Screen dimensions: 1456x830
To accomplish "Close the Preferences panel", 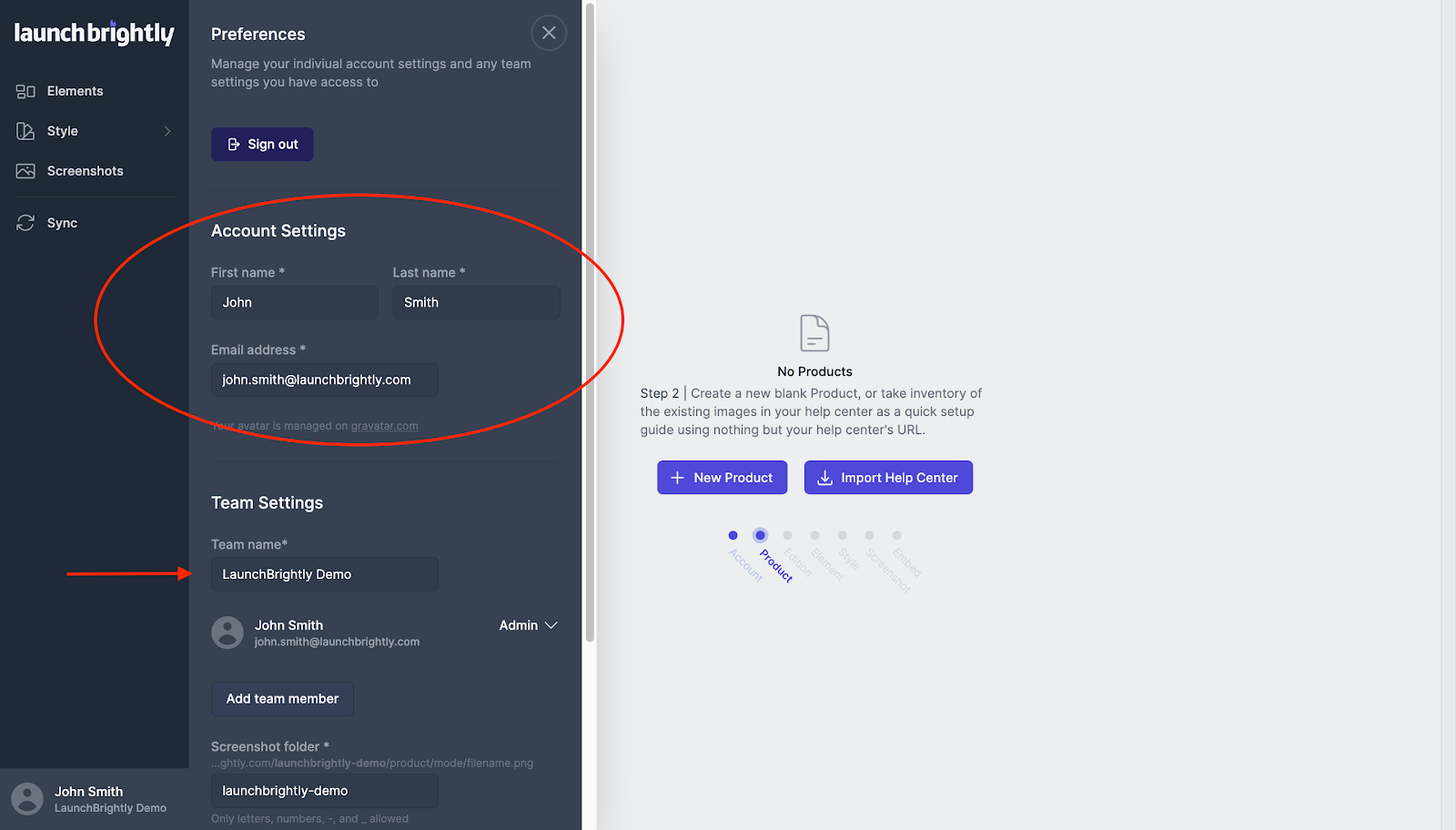I will coord(549,34).
